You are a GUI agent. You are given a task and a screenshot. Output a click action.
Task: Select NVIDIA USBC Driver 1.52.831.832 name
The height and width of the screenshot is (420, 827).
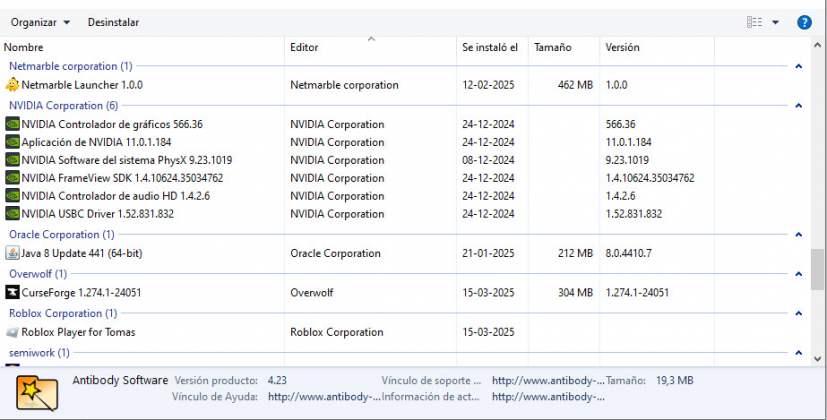(x=98, y=214)
